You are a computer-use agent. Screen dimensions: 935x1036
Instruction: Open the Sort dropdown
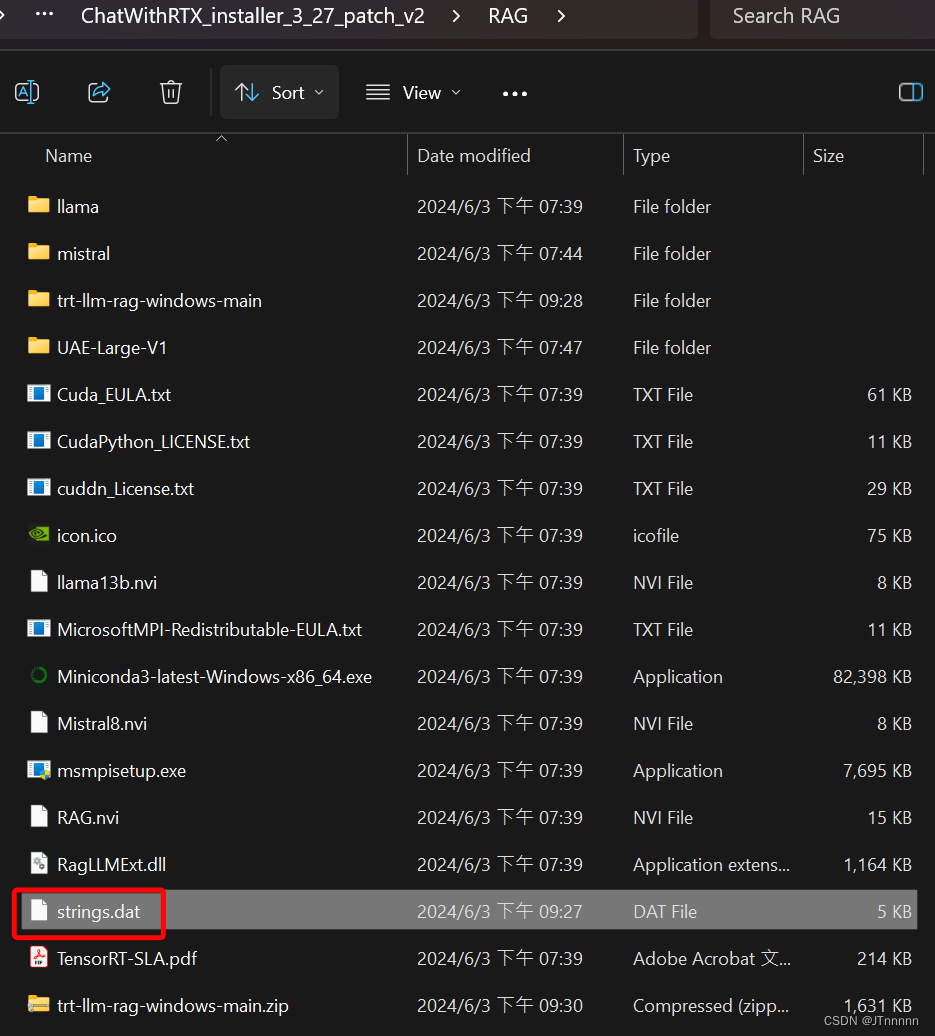pyautogui.click(x=280, y=92)
